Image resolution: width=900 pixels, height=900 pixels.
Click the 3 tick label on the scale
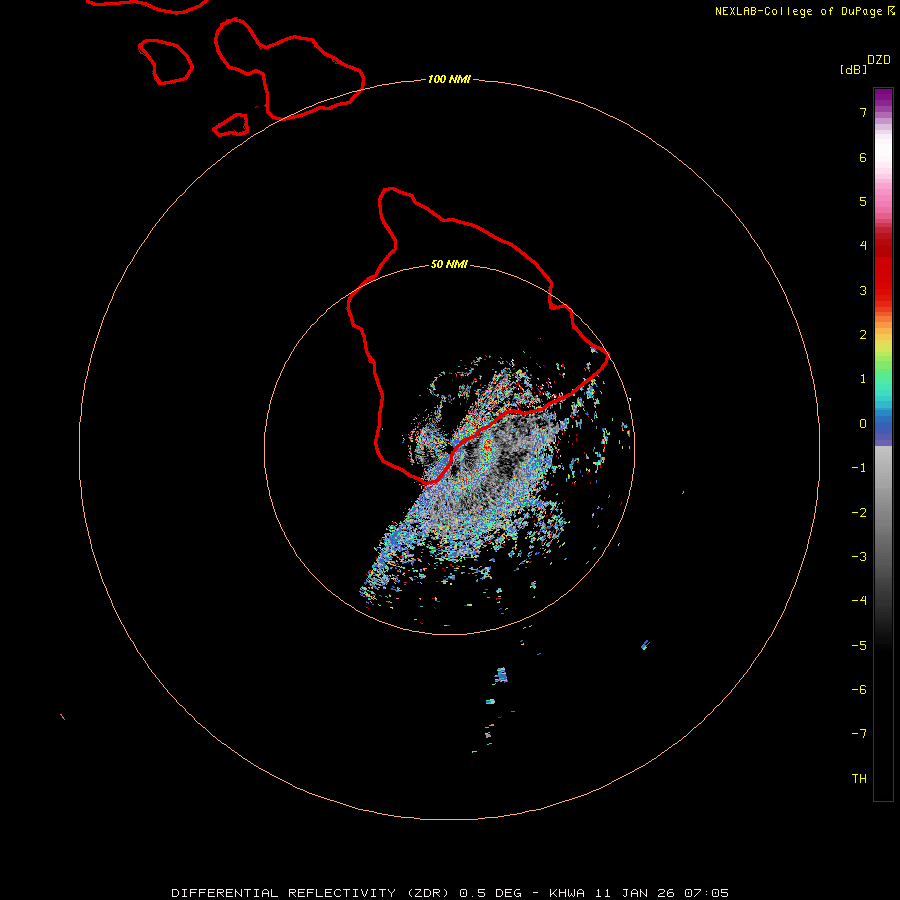tap(863, 290)
